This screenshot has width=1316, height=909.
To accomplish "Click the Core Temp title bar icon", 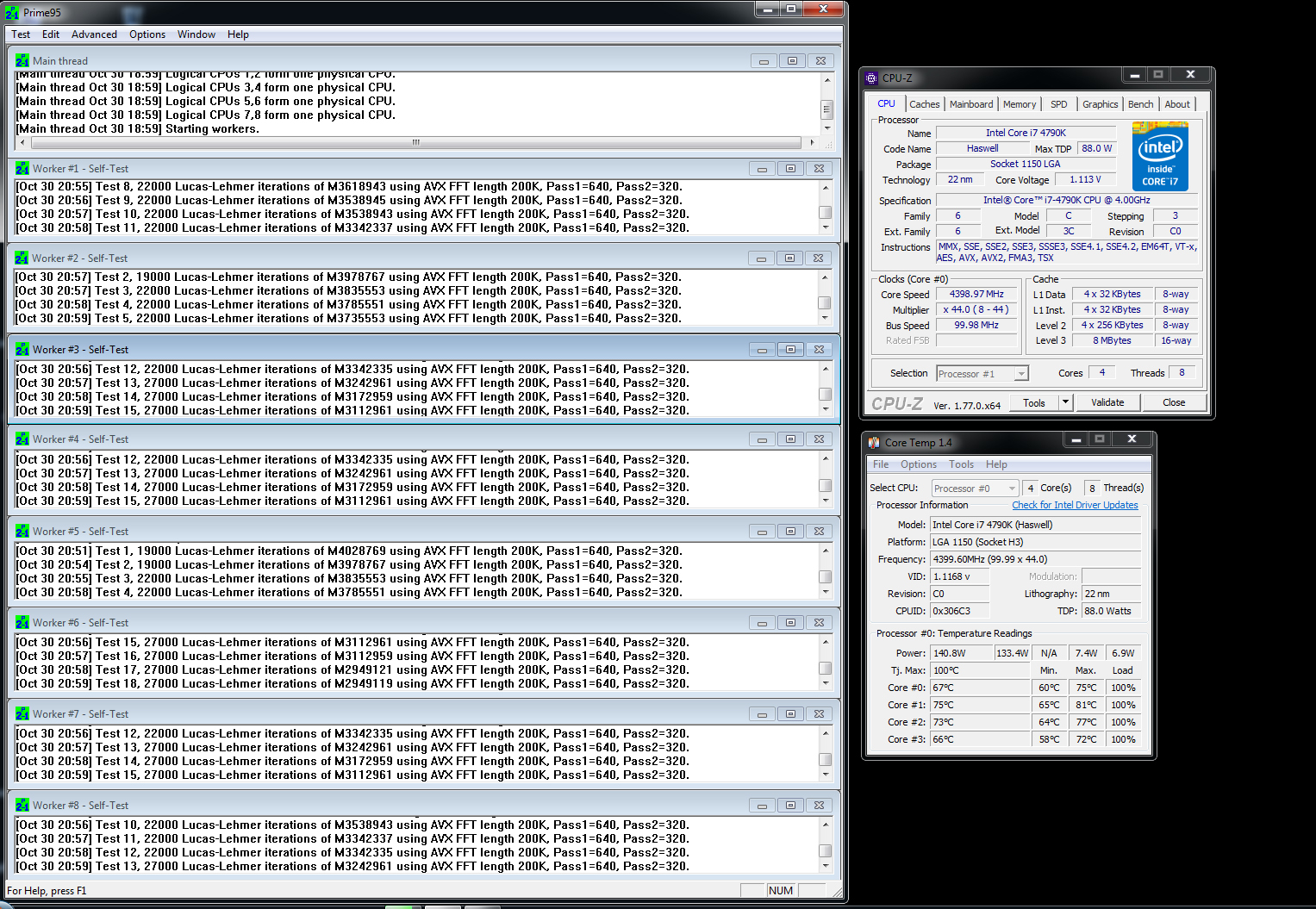I will (874, 442).
